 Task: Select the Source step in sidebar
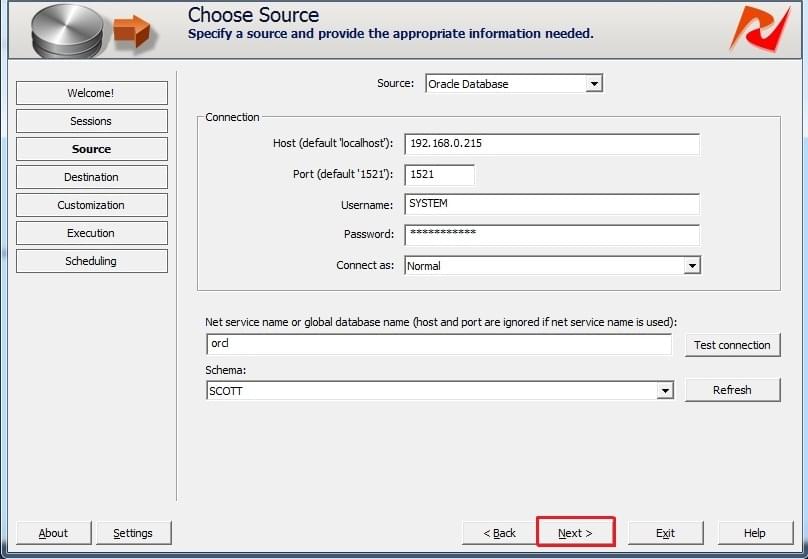92,149
